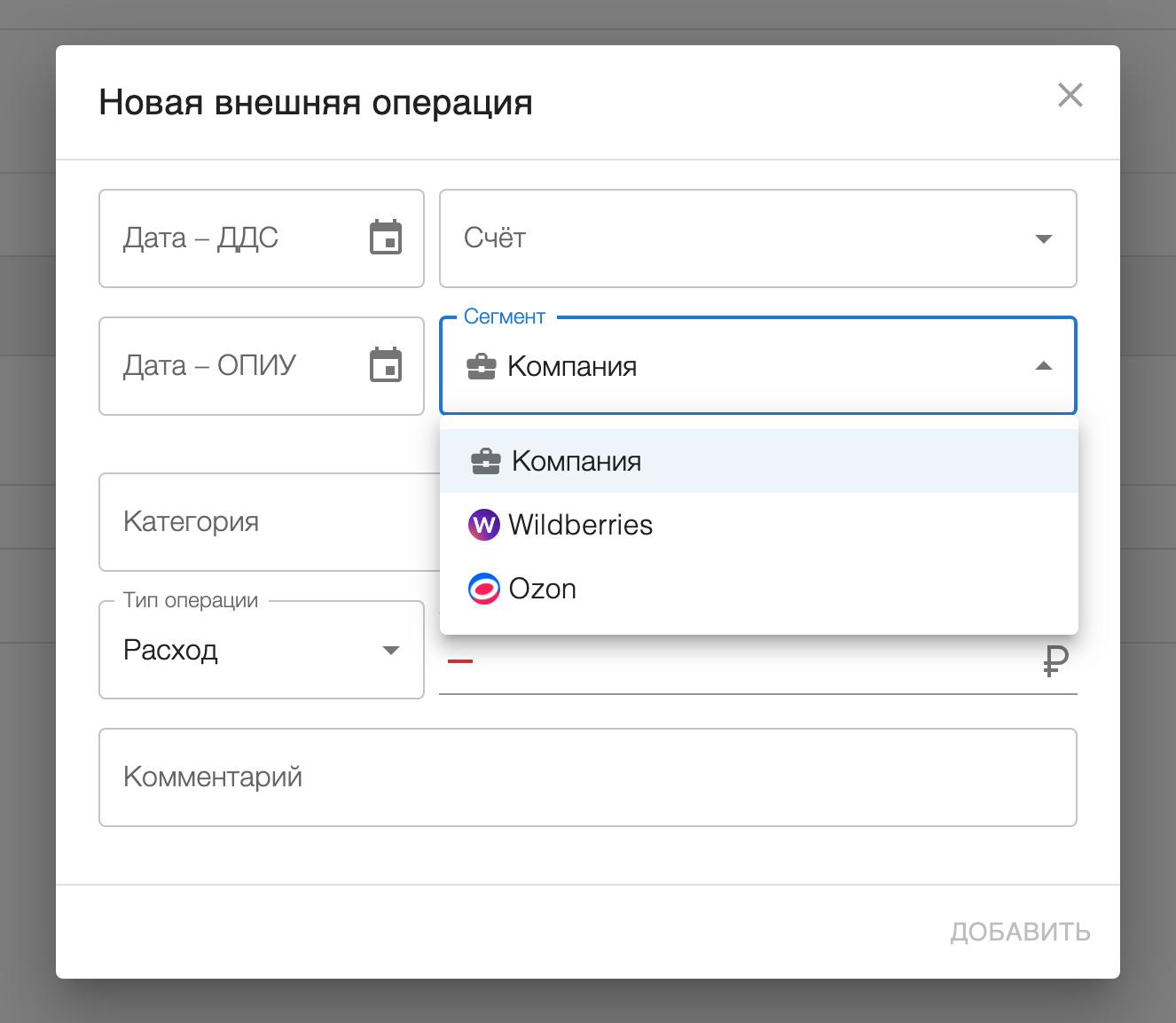Click the Ozon logo icon in list
Screen dimensions: 1176x1023
pyautogui.click(x=483, y=589)
